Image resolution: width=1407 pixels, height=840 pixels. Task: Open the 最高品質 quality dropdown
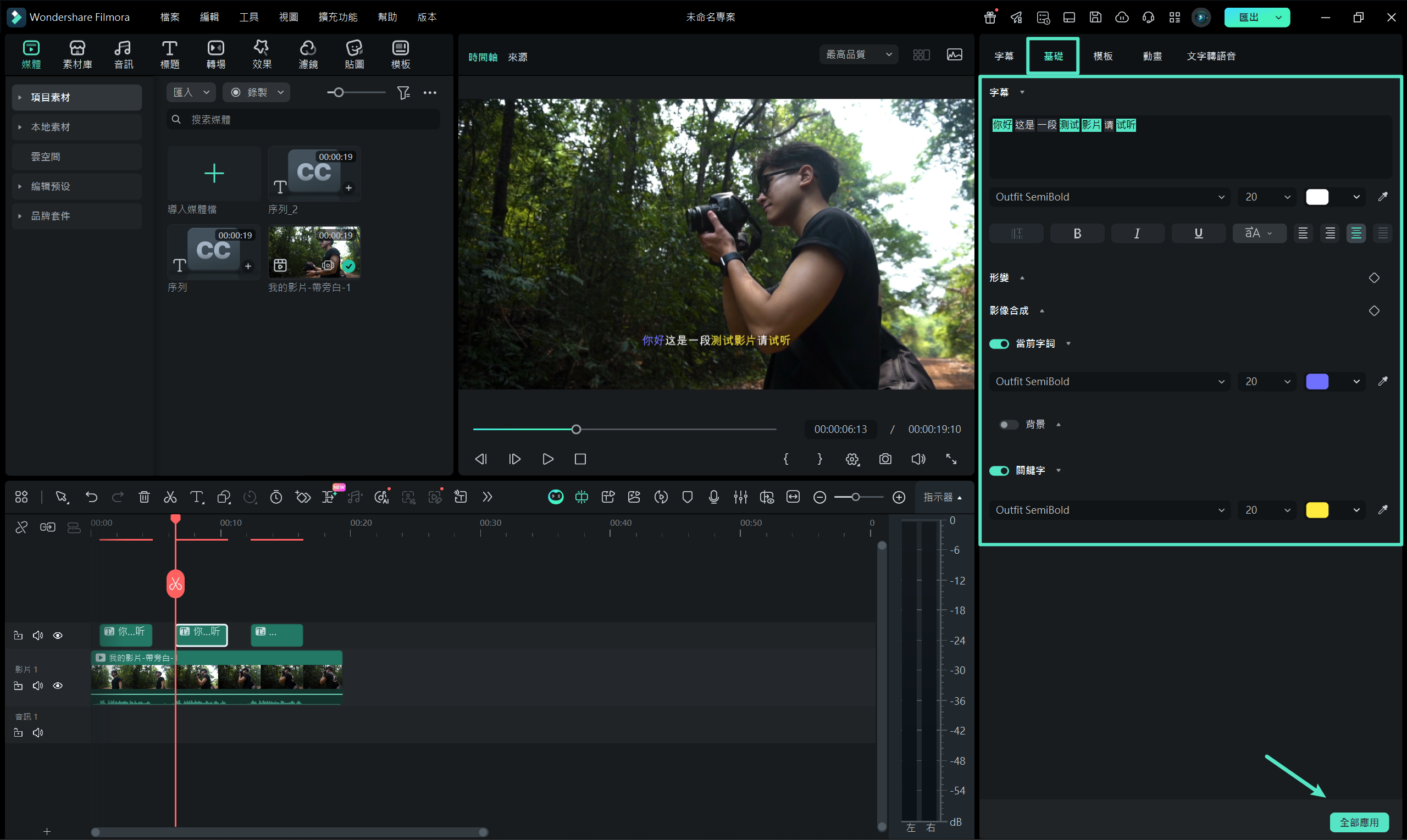[858, 54]
